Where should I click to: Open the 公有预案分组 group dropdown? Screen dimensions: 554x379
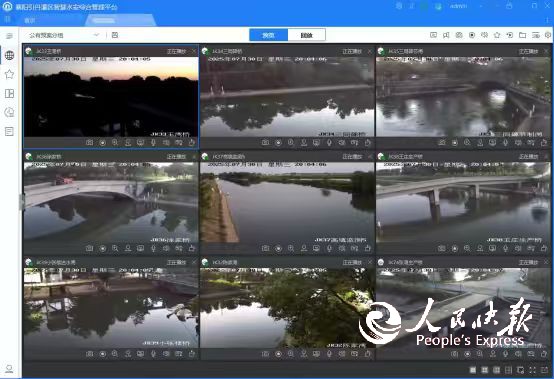tap(64, 35)
